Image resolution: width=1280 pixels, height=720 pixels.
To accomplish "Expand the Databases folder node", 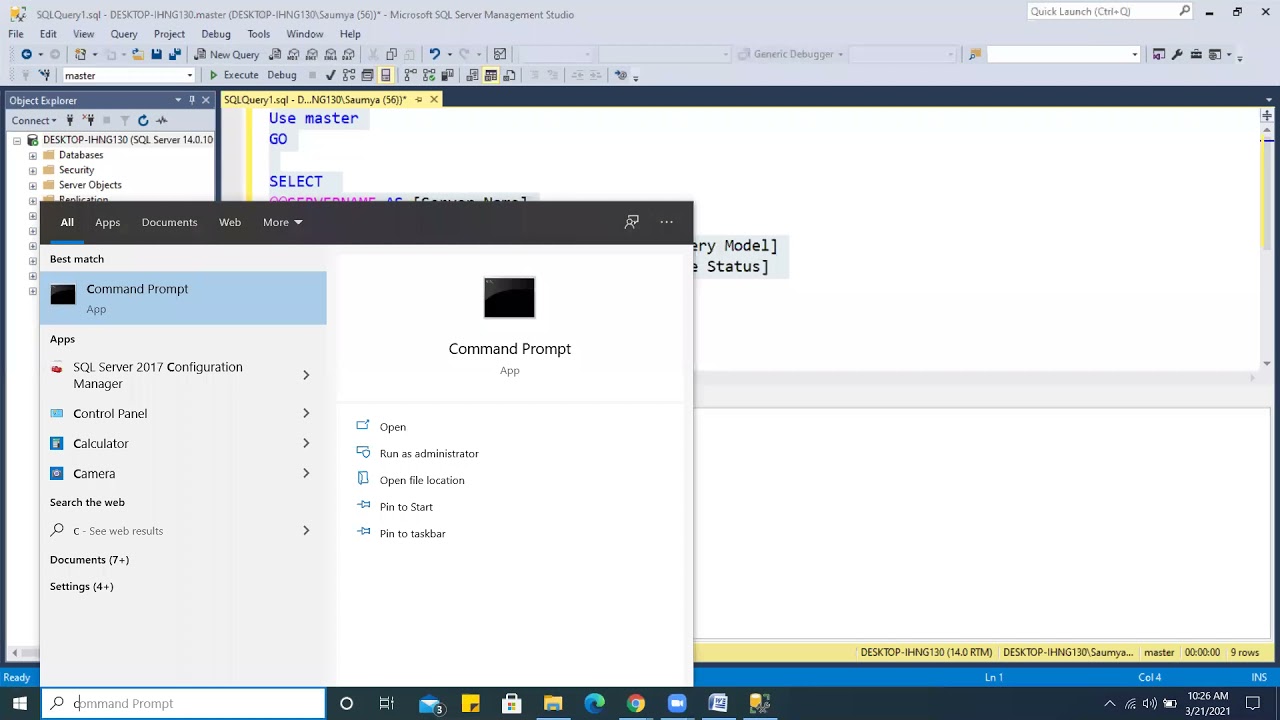I will [33, 155].
